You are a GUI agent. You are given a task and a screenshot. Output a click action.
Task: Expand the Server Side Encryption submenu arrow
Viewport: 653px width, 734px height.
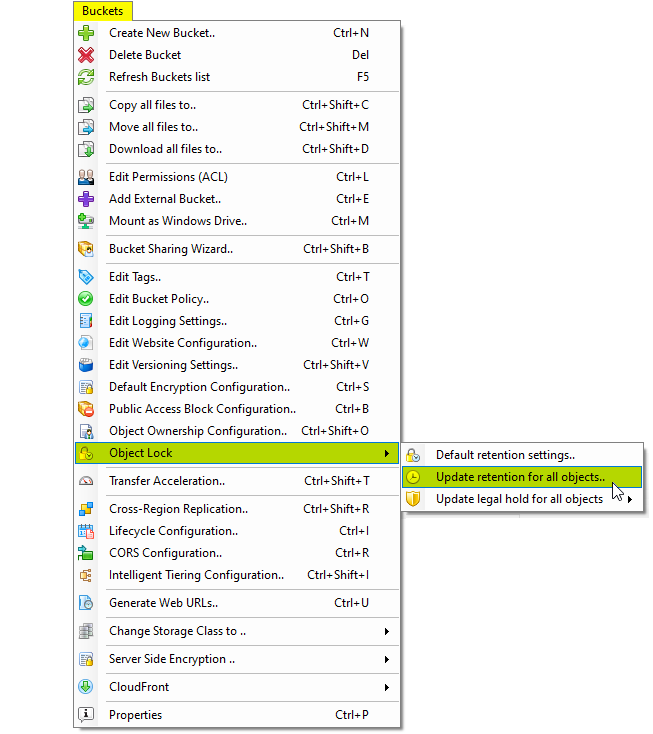[387, 660]
